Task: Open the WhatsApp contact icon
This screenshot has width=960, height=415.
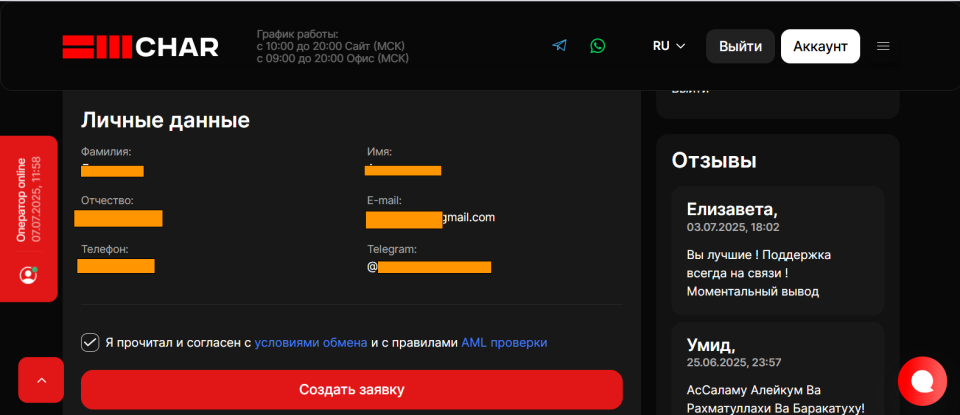Action: [x=598, y=46]
